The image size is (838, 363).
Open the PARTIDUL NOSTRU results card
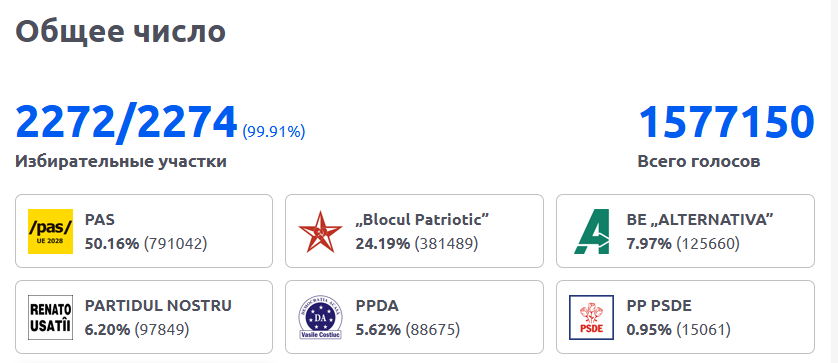point(144,317)
